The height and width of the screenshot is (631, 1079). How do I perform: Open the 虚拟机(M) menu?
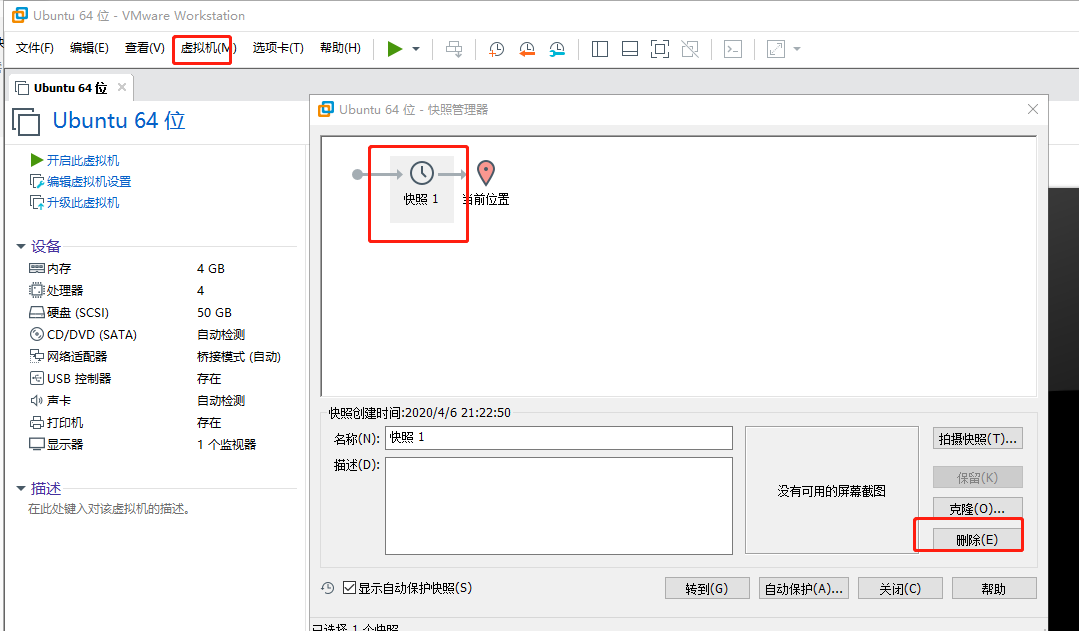(208, 47)
